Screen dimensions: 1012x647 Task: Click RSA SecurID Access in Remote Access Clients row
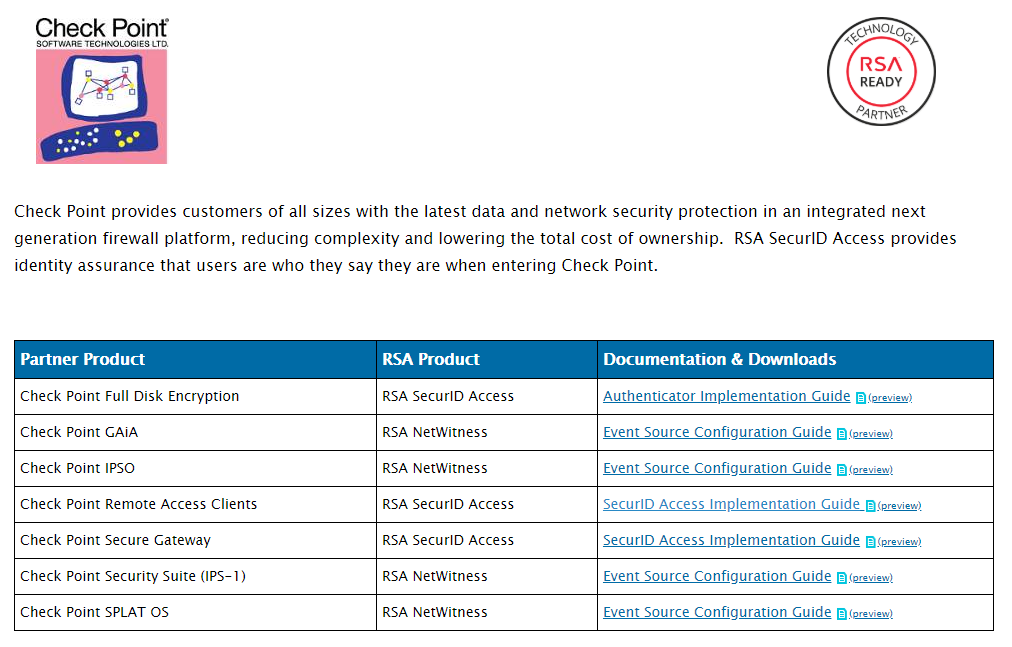tap(448, 504)
